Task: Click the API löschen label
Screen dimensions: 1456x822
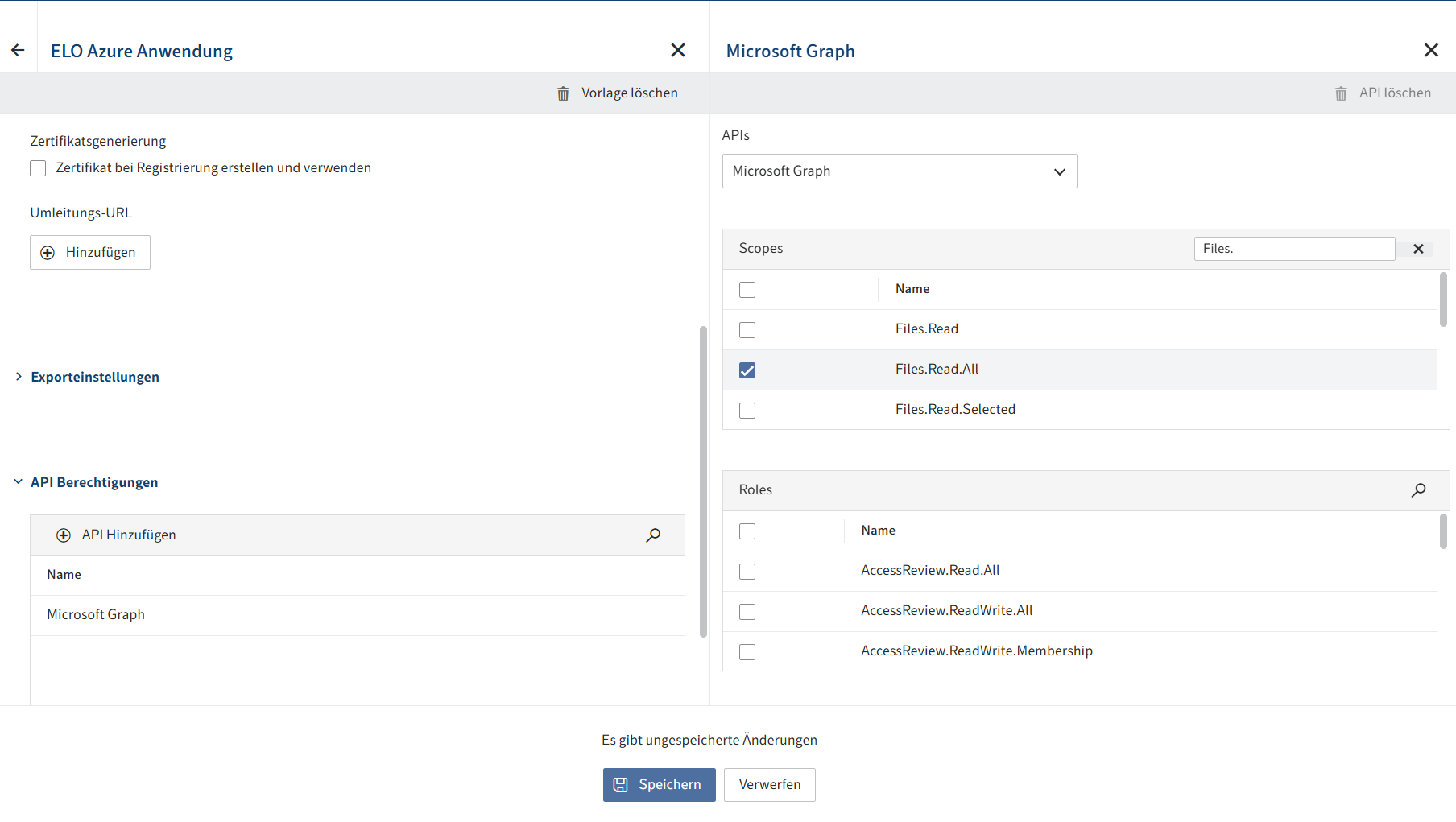Action: pos(1395,93)
